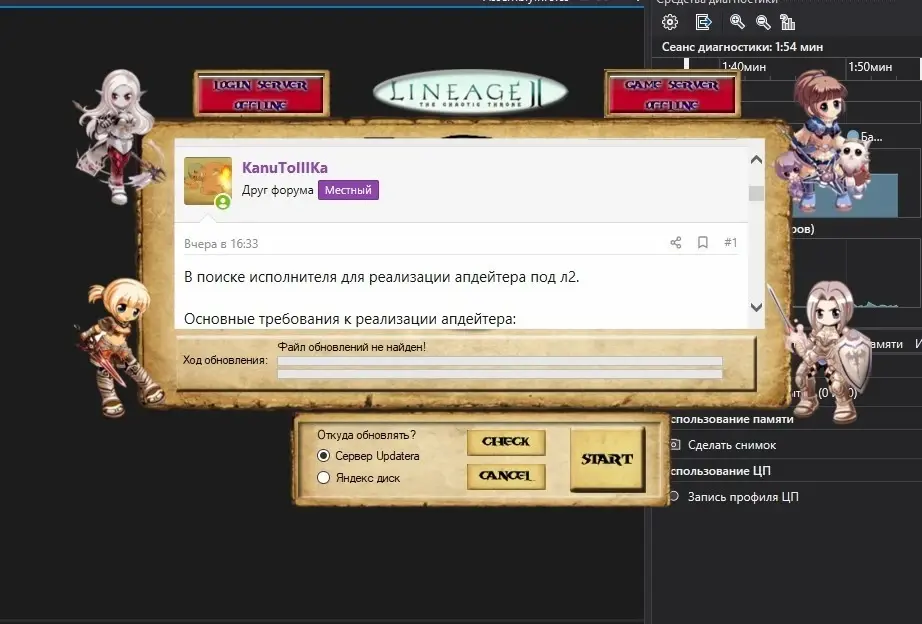Image resolution: width=922 pixels, height=624 pixels.
Task: Click the GAME SERVER OFFLINE status banner
Action: [x=672, y=94]
